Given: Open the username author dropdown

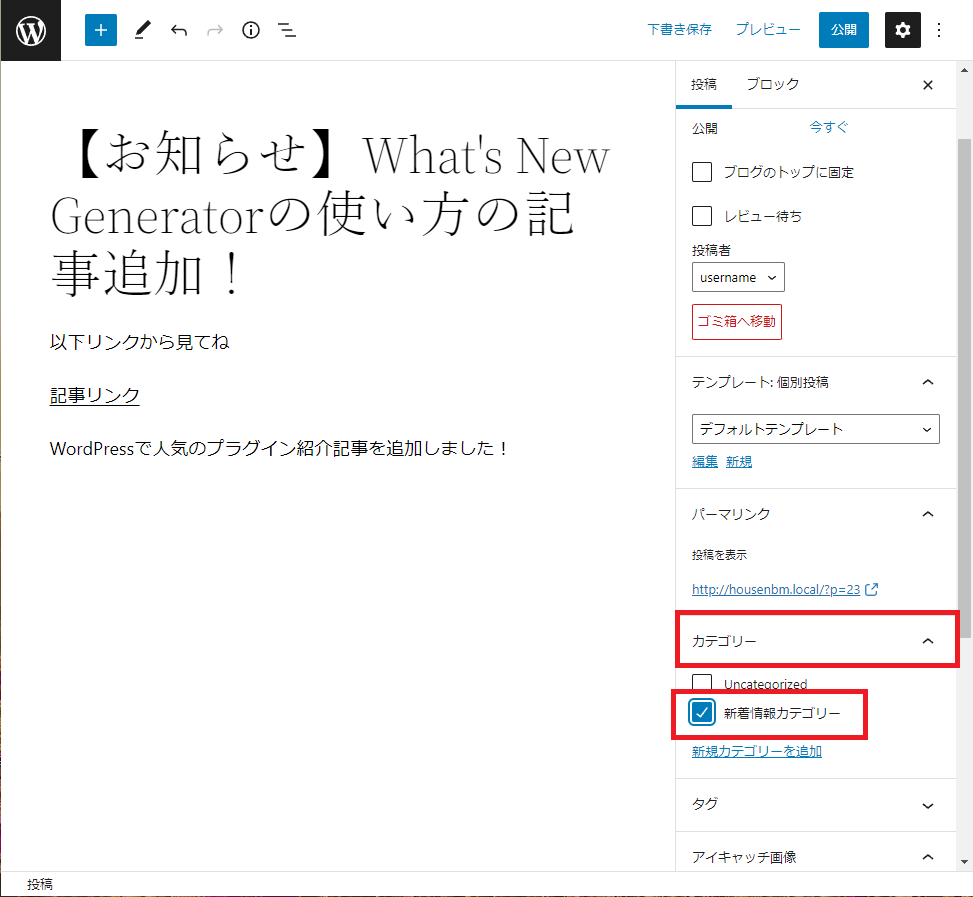Looking at the screenshot, I should tap(738, 277).
